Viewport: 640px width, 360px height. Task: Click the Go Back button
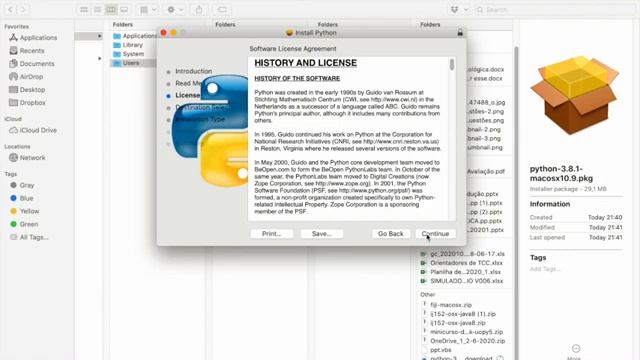[391, 234]
